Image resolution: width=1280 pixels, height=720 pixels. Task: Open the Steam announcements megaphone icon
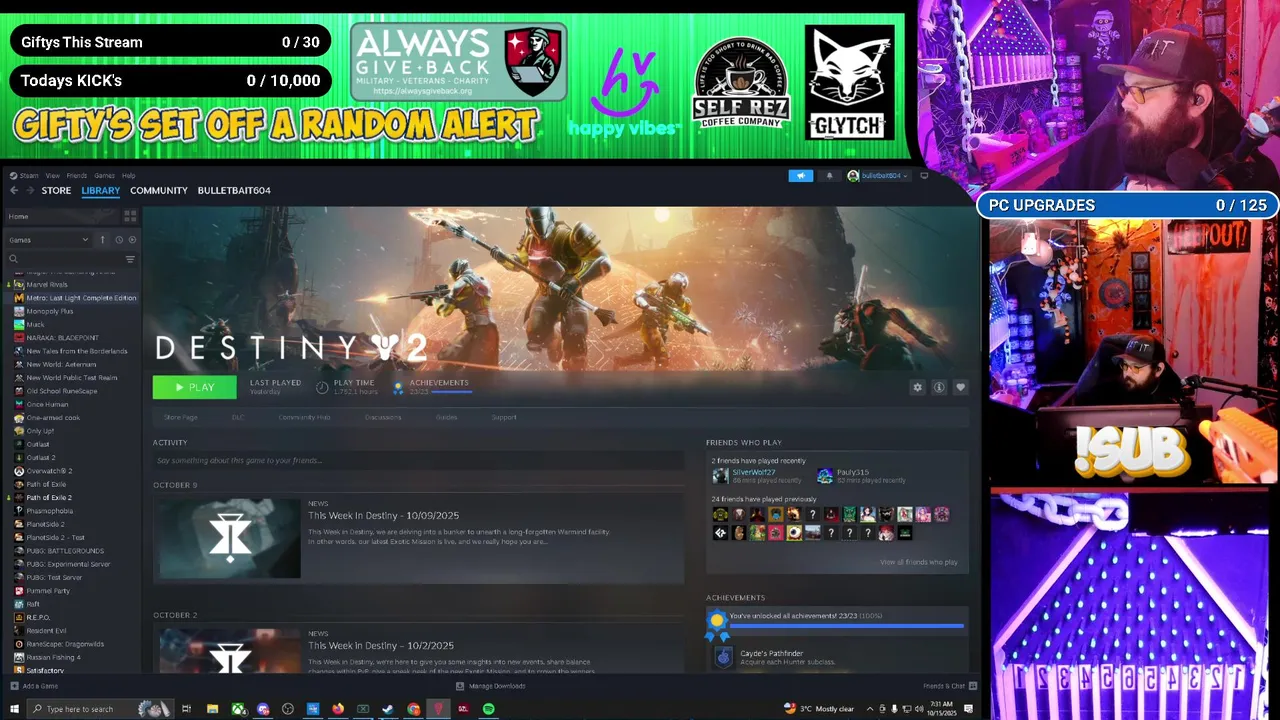point(801,176)
